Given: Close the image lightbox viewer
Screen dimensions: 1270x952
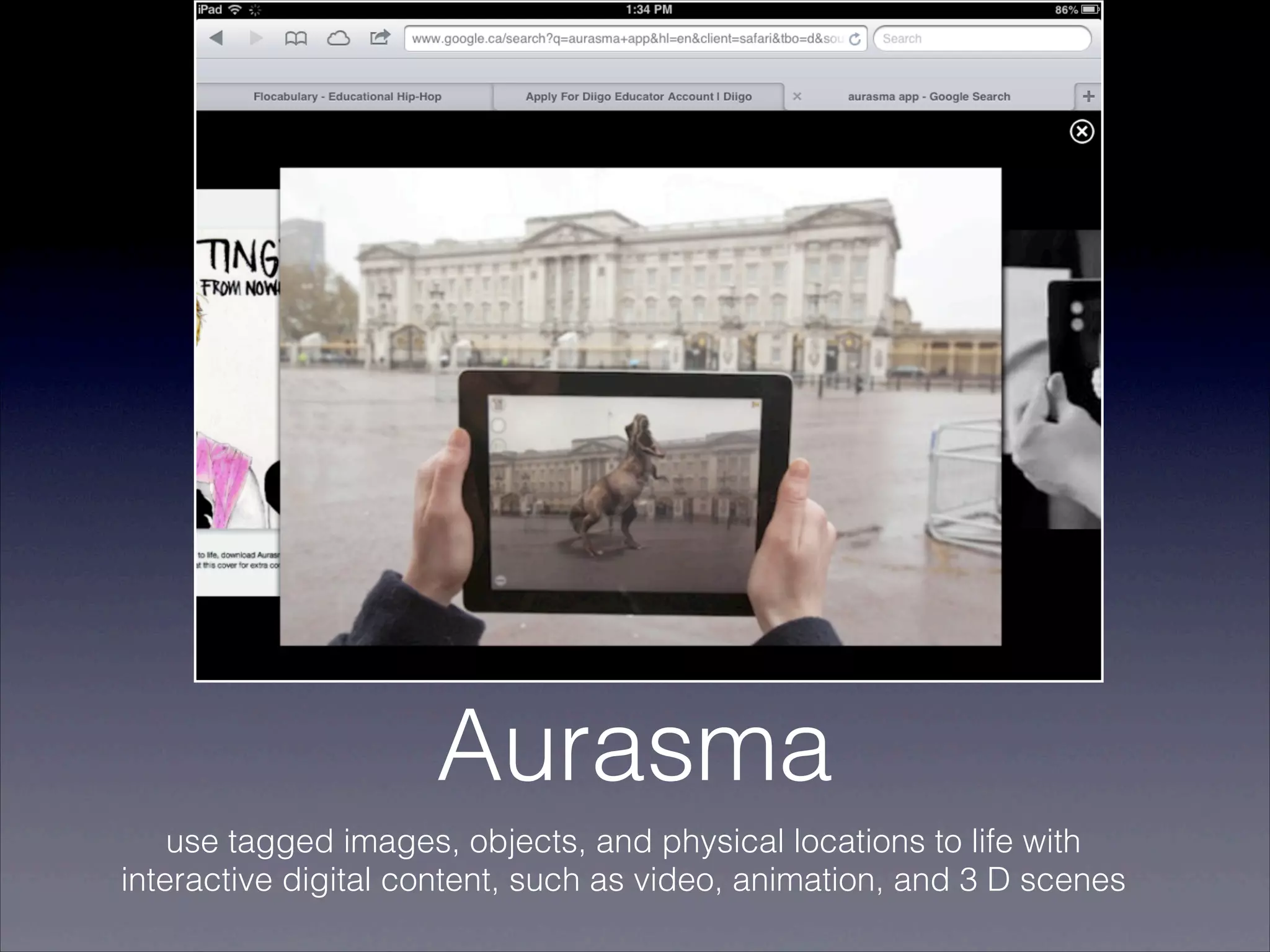Looking at the screenshot, I should point(1081,131).
